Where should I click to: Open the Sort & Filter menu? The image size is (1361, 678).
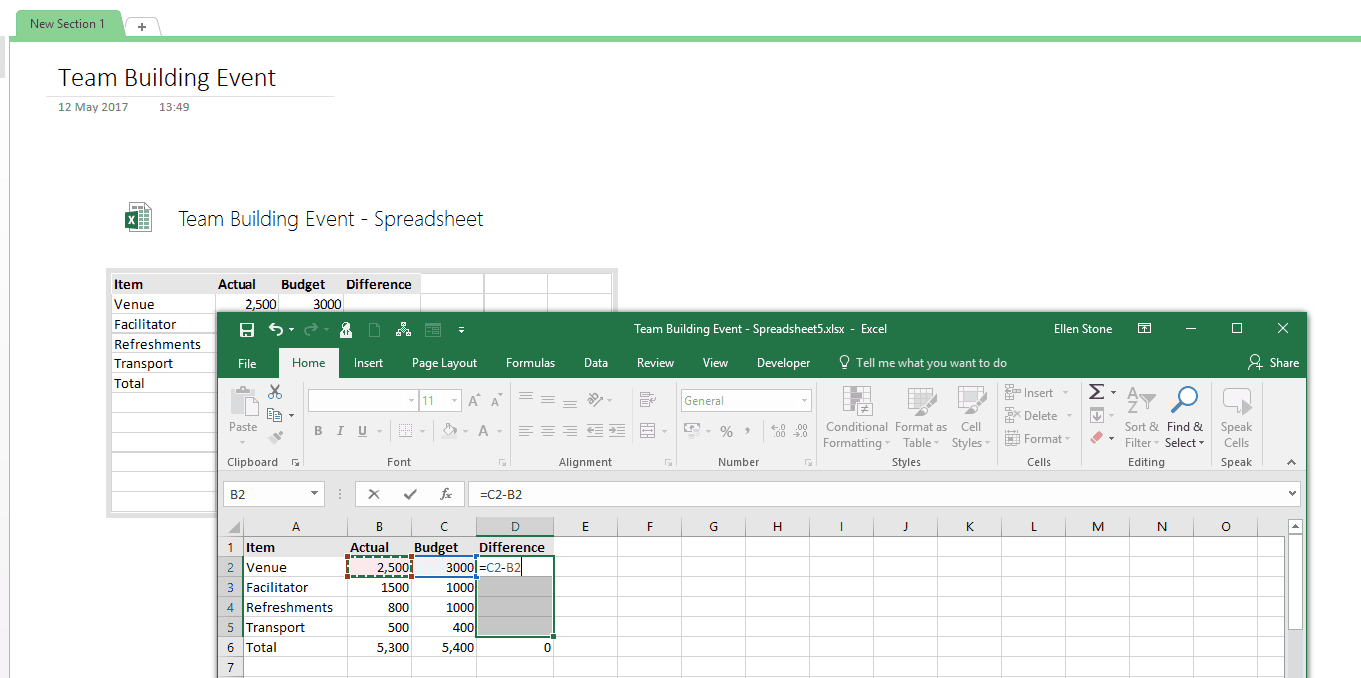click(x=1141, y=417)
